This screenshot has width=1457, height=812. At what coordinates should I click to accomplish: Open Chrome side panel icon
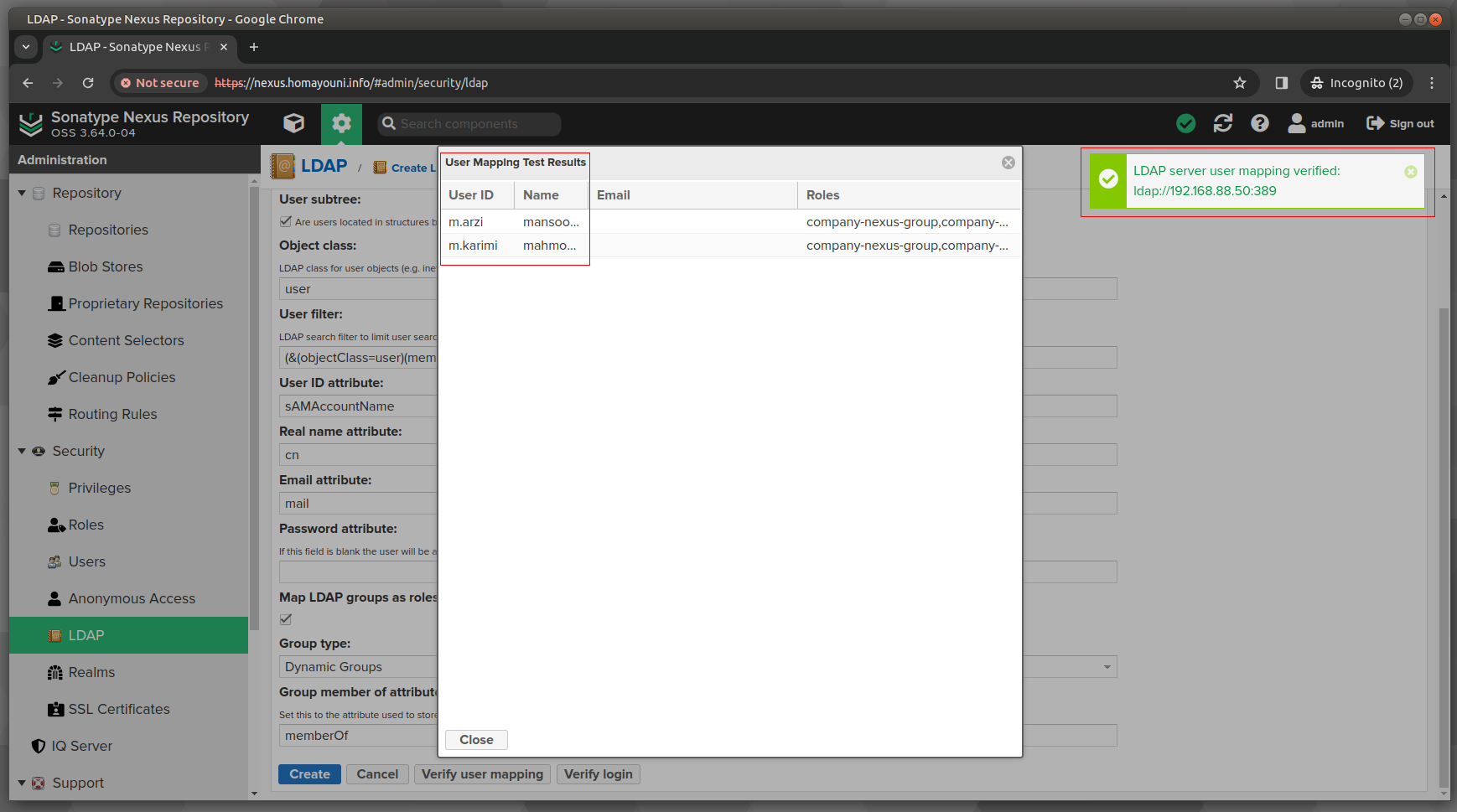[1281, 83]
